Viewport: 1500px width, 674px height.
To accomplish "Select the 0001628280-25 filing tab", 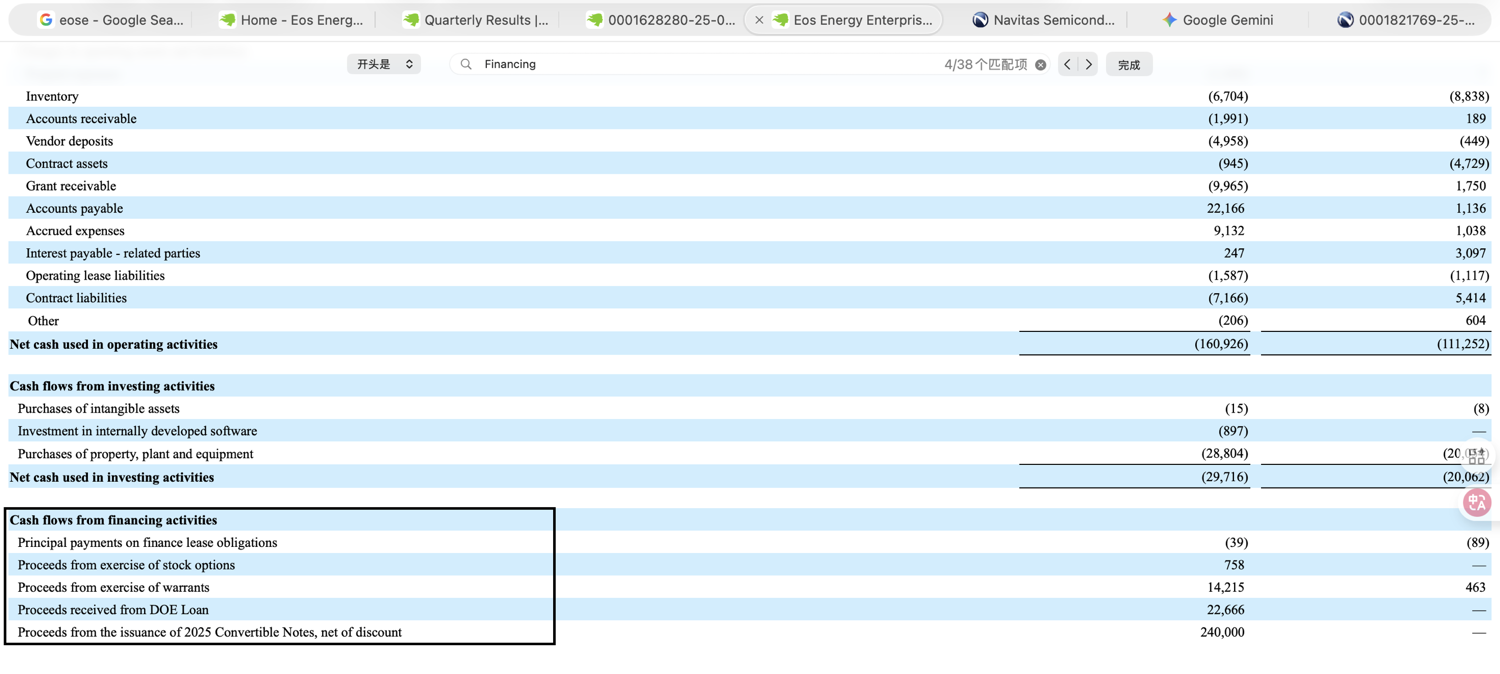I will 661,20.
